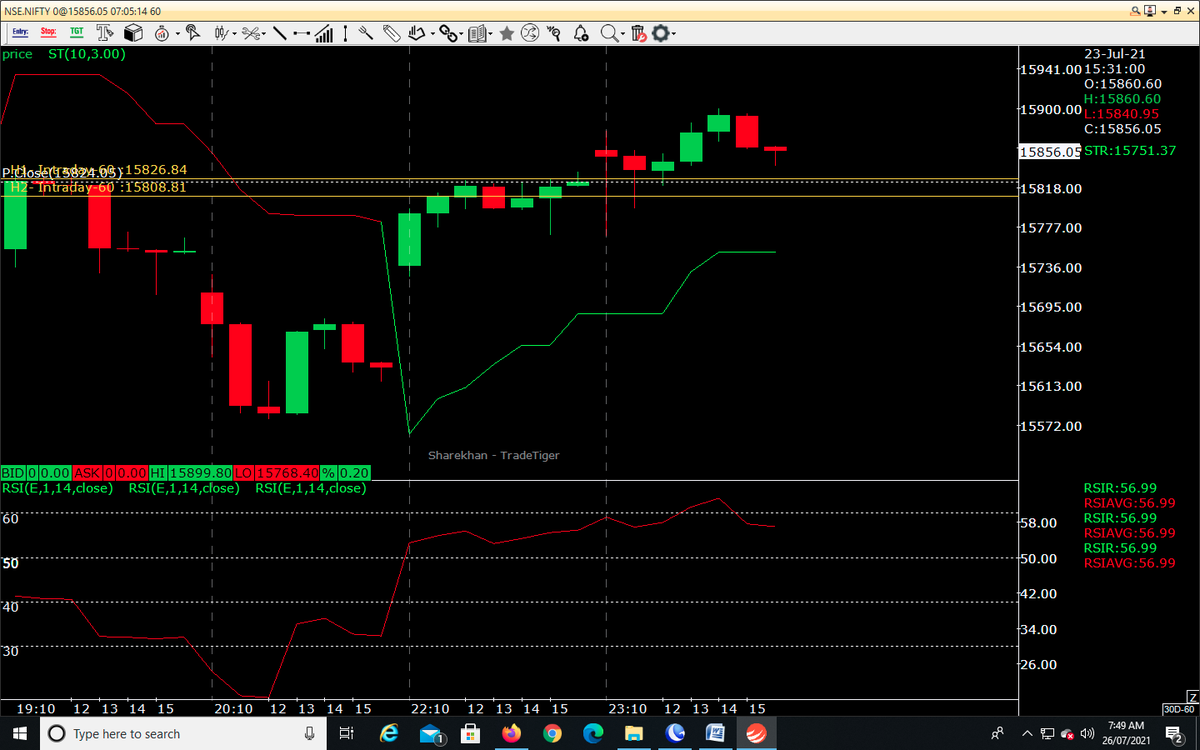This screenshot has height=750, width=1200.
Task: Click the Type here to search box
Action: (x=182, y=733)
